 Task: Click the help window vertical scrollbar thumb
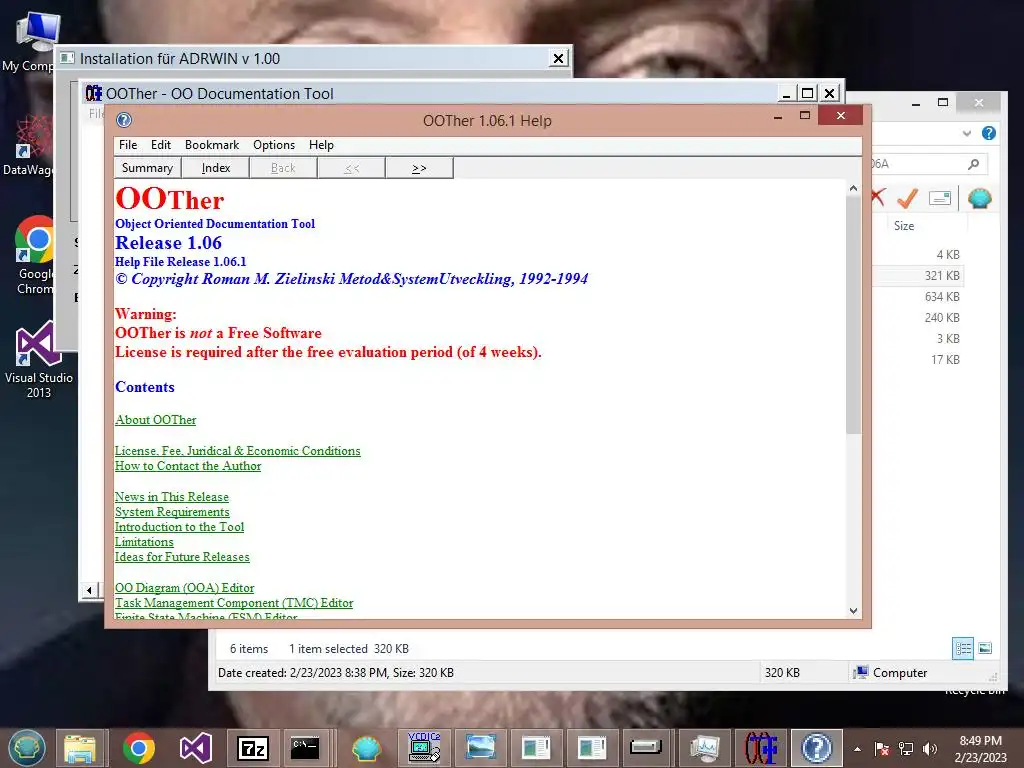click(854, 315)
